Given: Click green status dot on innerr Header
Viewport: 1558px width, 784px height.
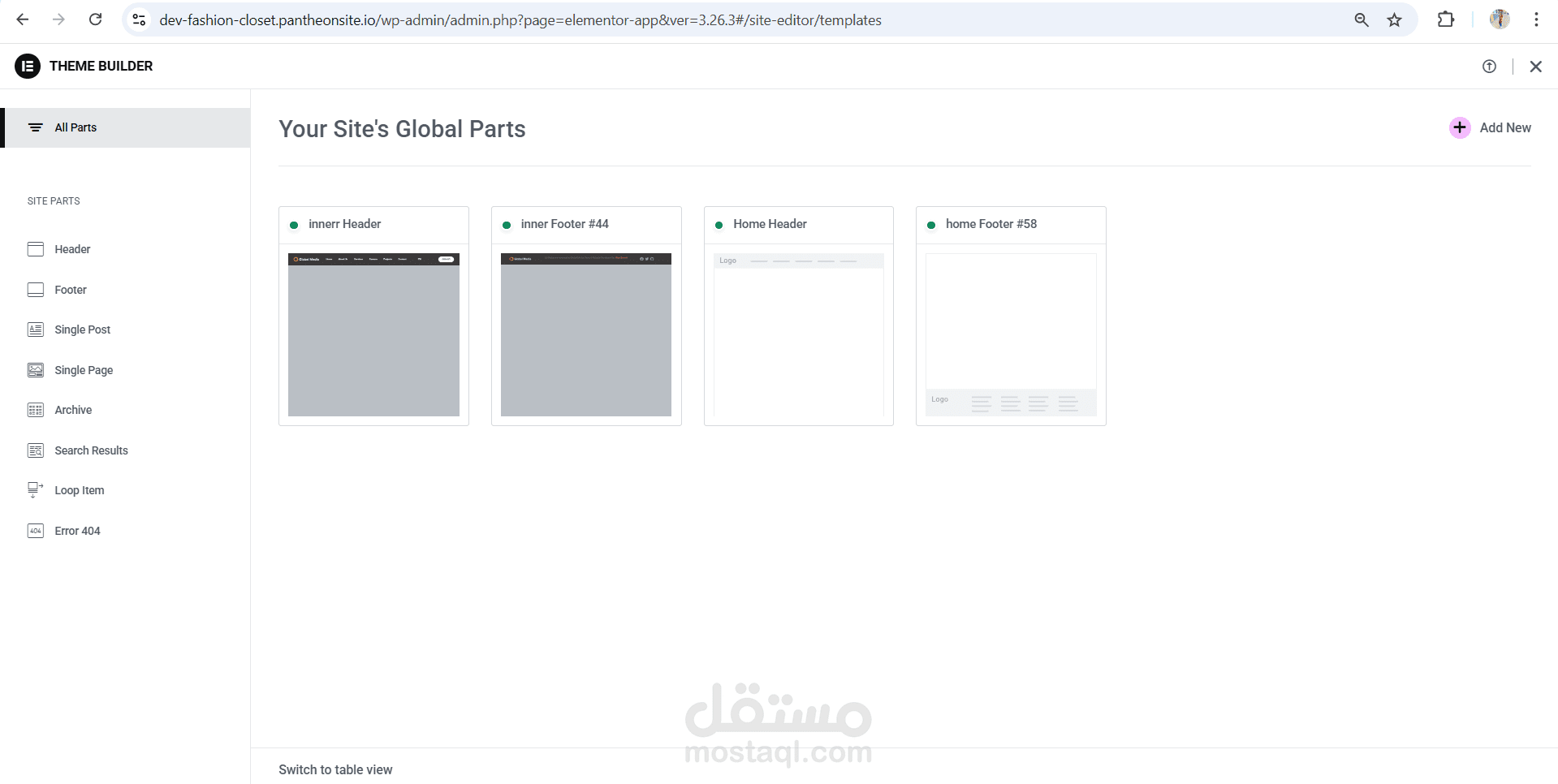Looking at the screenshot, I should 294,225.
